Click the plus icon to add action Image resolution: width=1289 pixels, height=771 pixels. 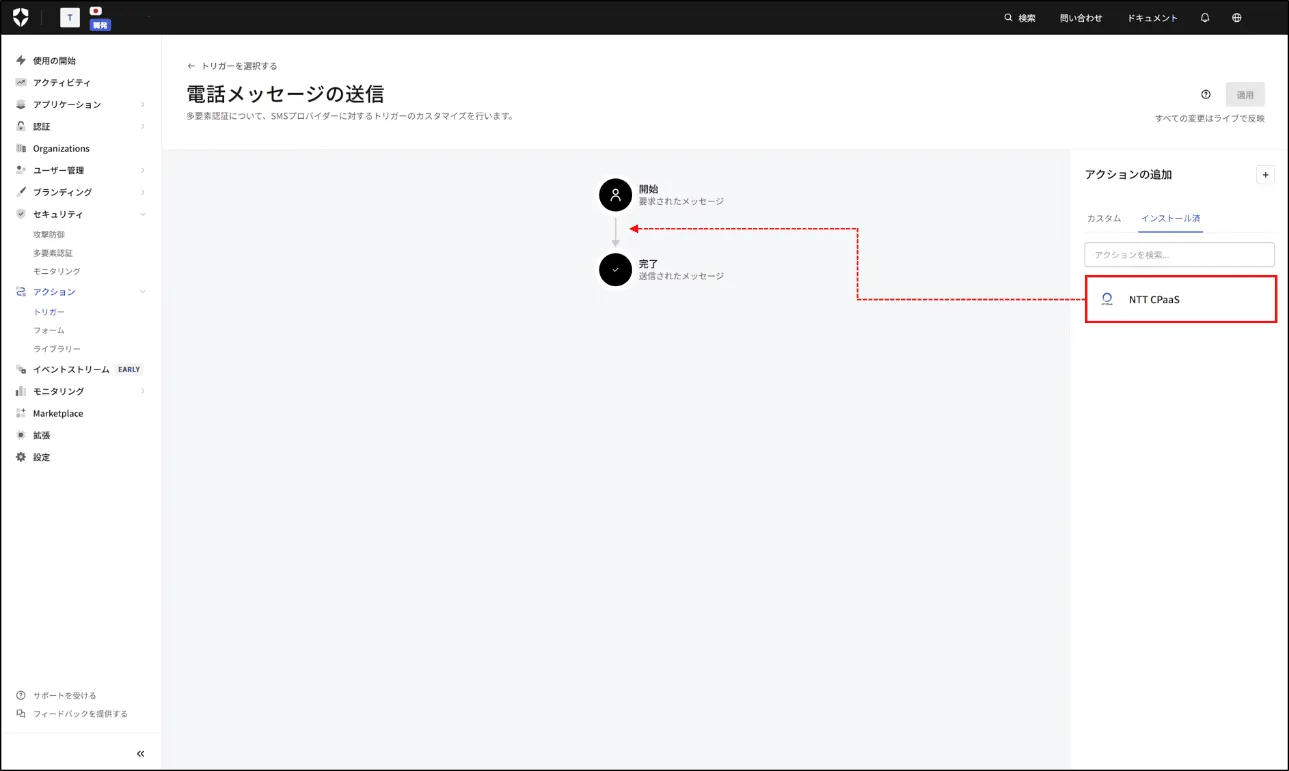coord(1265,175)
